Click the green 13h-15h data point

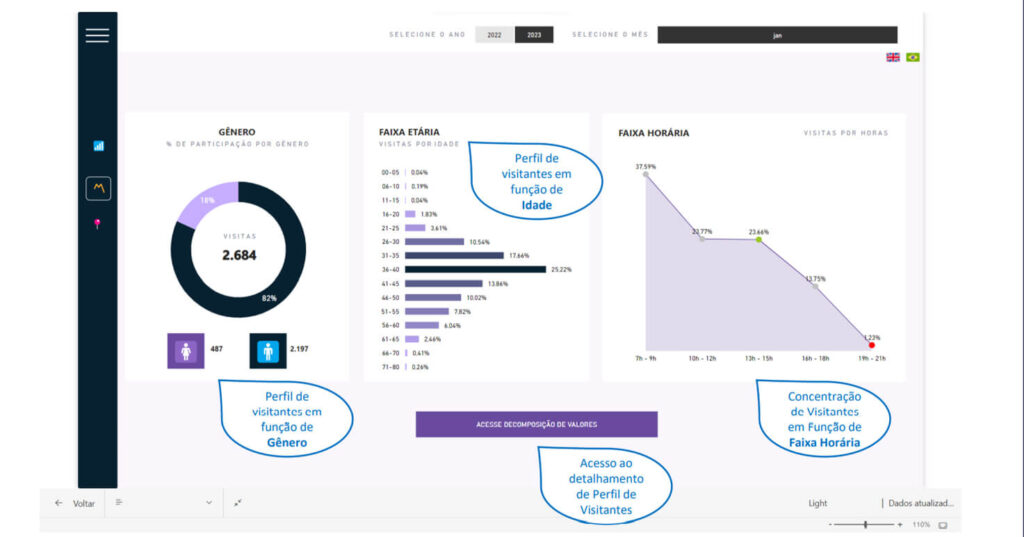click(x=759, y=240)
